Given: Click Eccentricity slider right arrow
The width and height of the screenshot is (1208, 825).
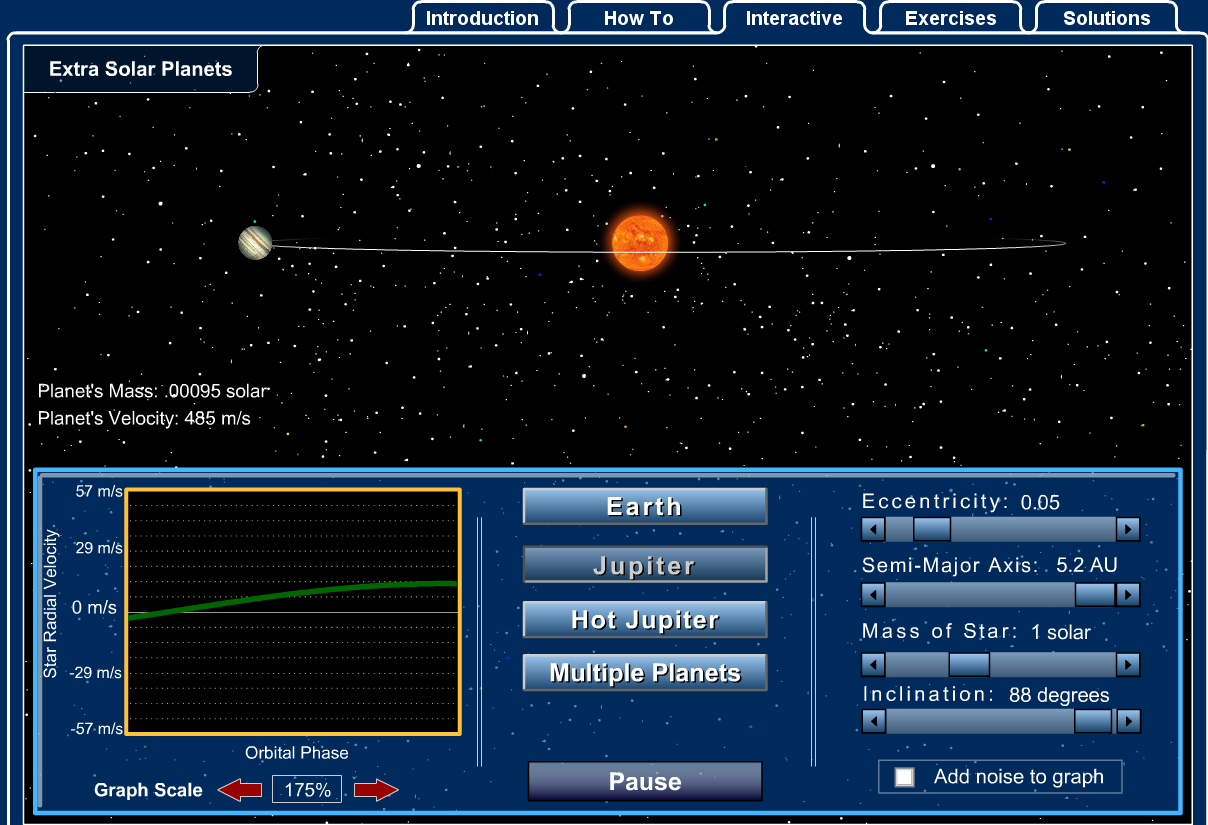Looking at the screenshot, I should tap(1128, 529).
